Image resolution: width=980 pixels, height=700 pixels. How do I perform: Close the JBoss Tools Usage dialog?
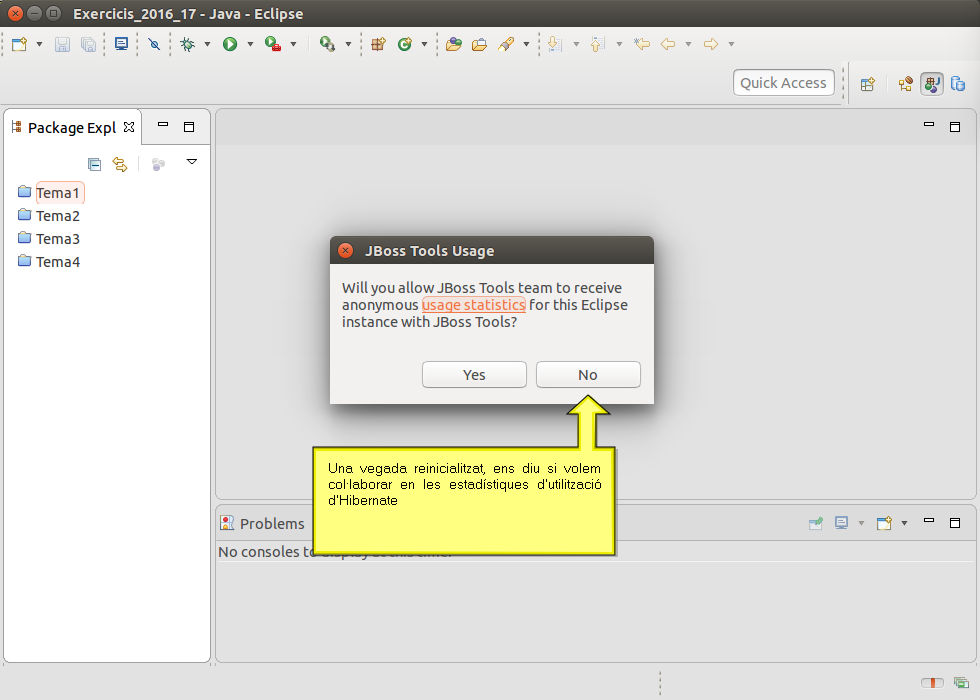click(346, 251)
